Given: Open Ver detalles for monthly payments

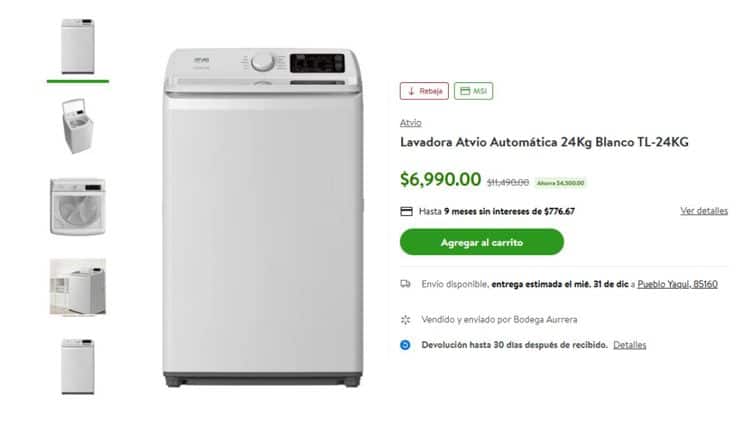Looking at the screenshot, I should coord(704,211).
